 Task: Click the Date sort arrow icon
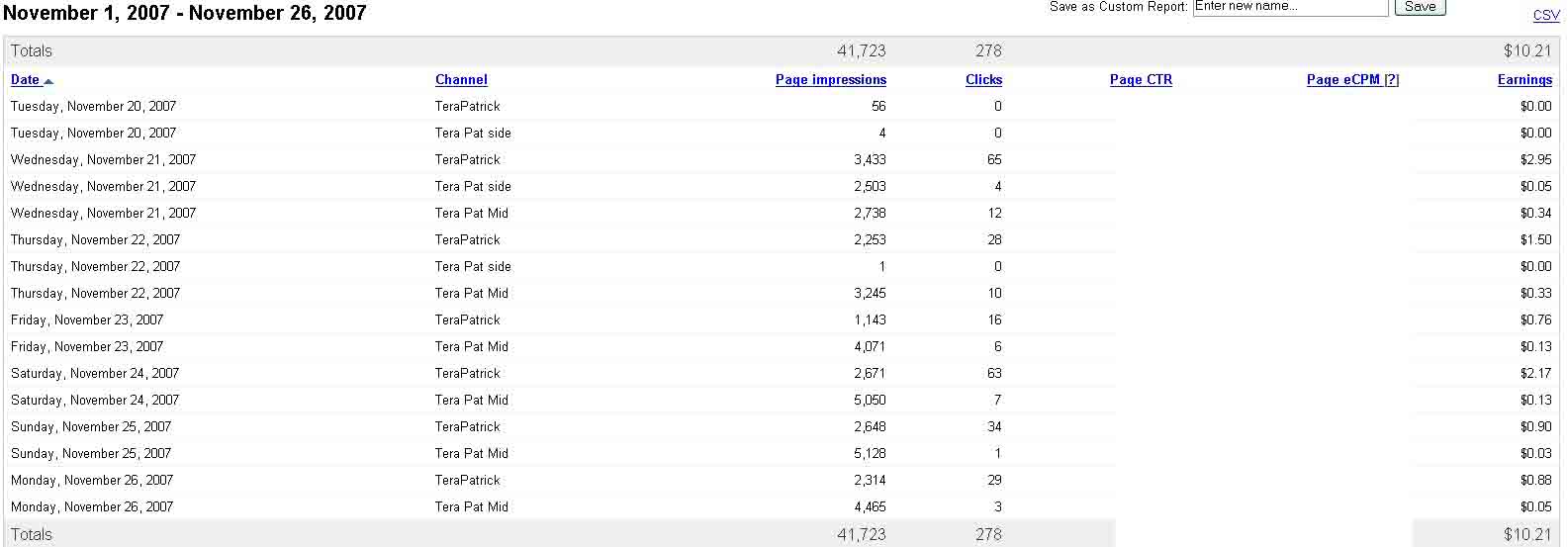click(48, 81)
